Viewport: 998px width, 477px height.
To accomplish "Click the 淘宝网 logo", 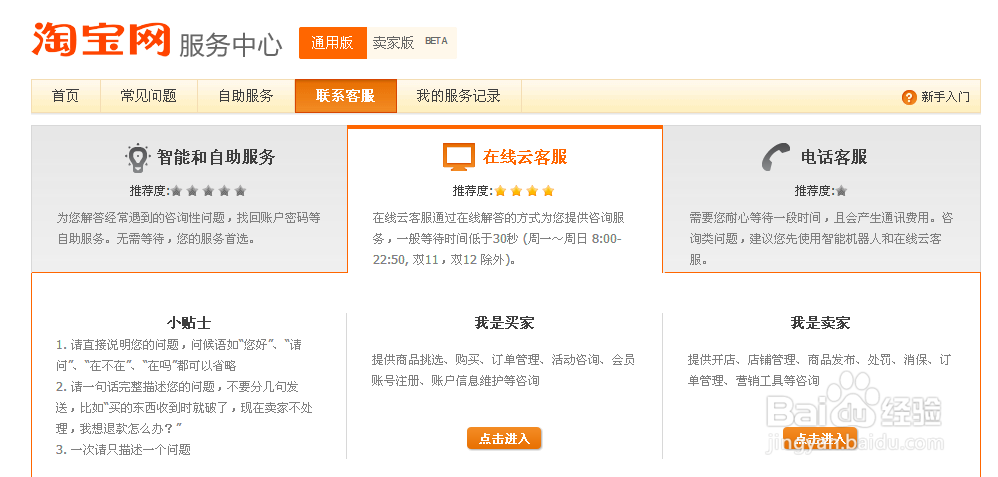I will [101, 39].
